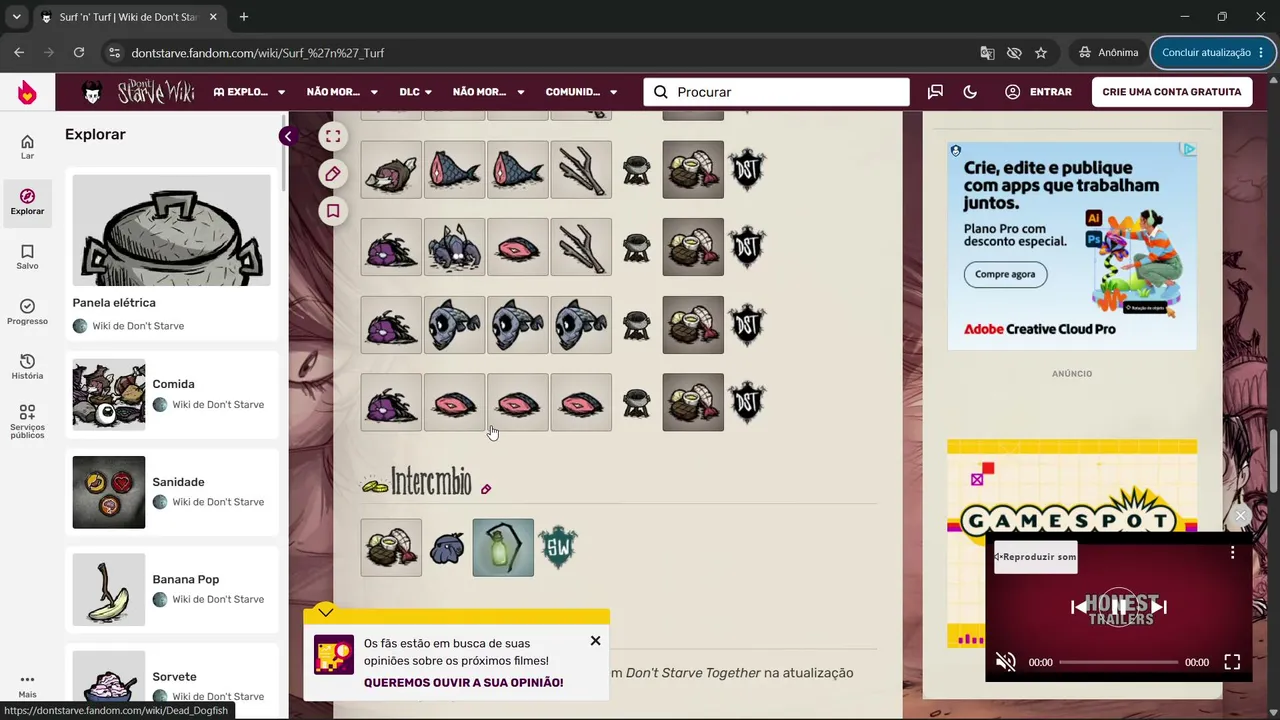Click the Surf 'n' Turf icon under Intercâmbio
This screenshot has height=720, width=1280.
point(391,548)
